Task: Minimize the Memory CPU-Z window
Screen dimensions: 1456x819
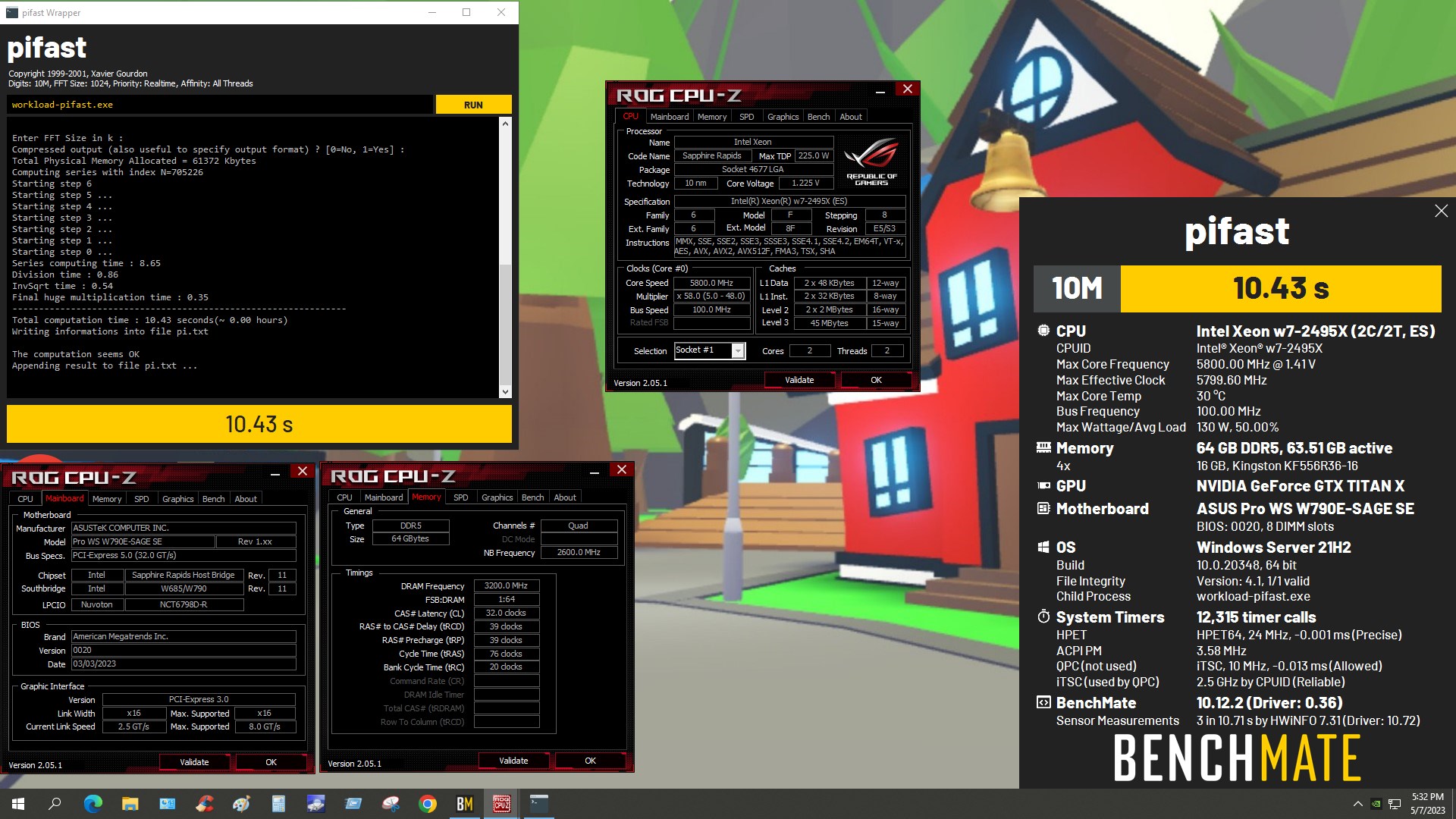Action: 594,471
